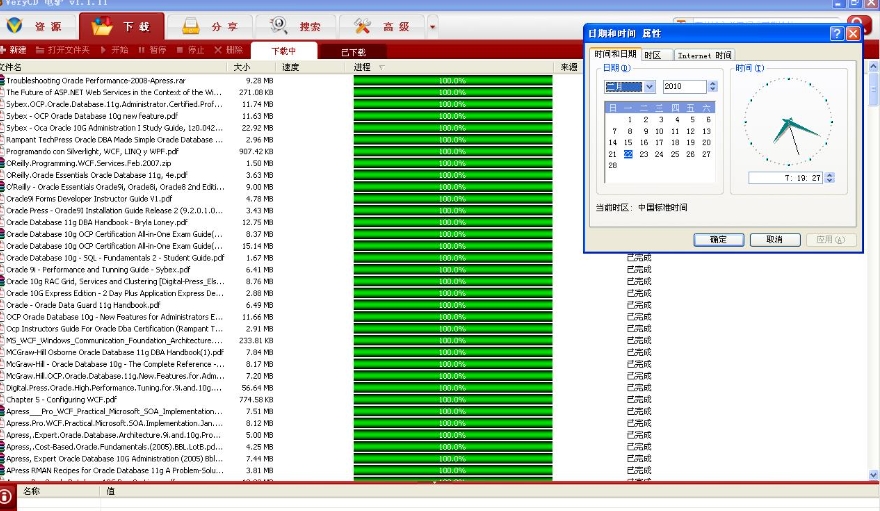Click the info icon in bottom panel
The height and width of the screenshot is (511, 880).
tap(6, 497)
